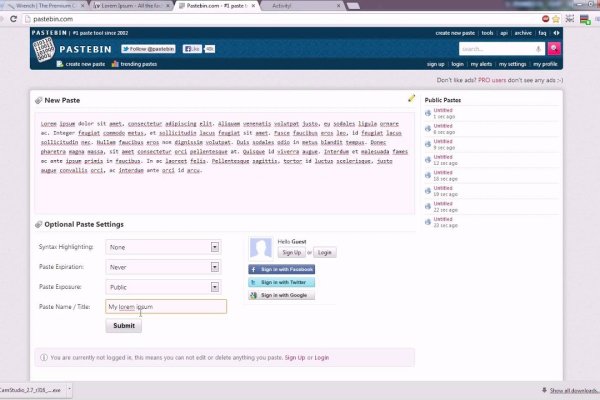Open the Paste Exposure dropdown
This screenshot has width=600, height=400.
[163, 287]
